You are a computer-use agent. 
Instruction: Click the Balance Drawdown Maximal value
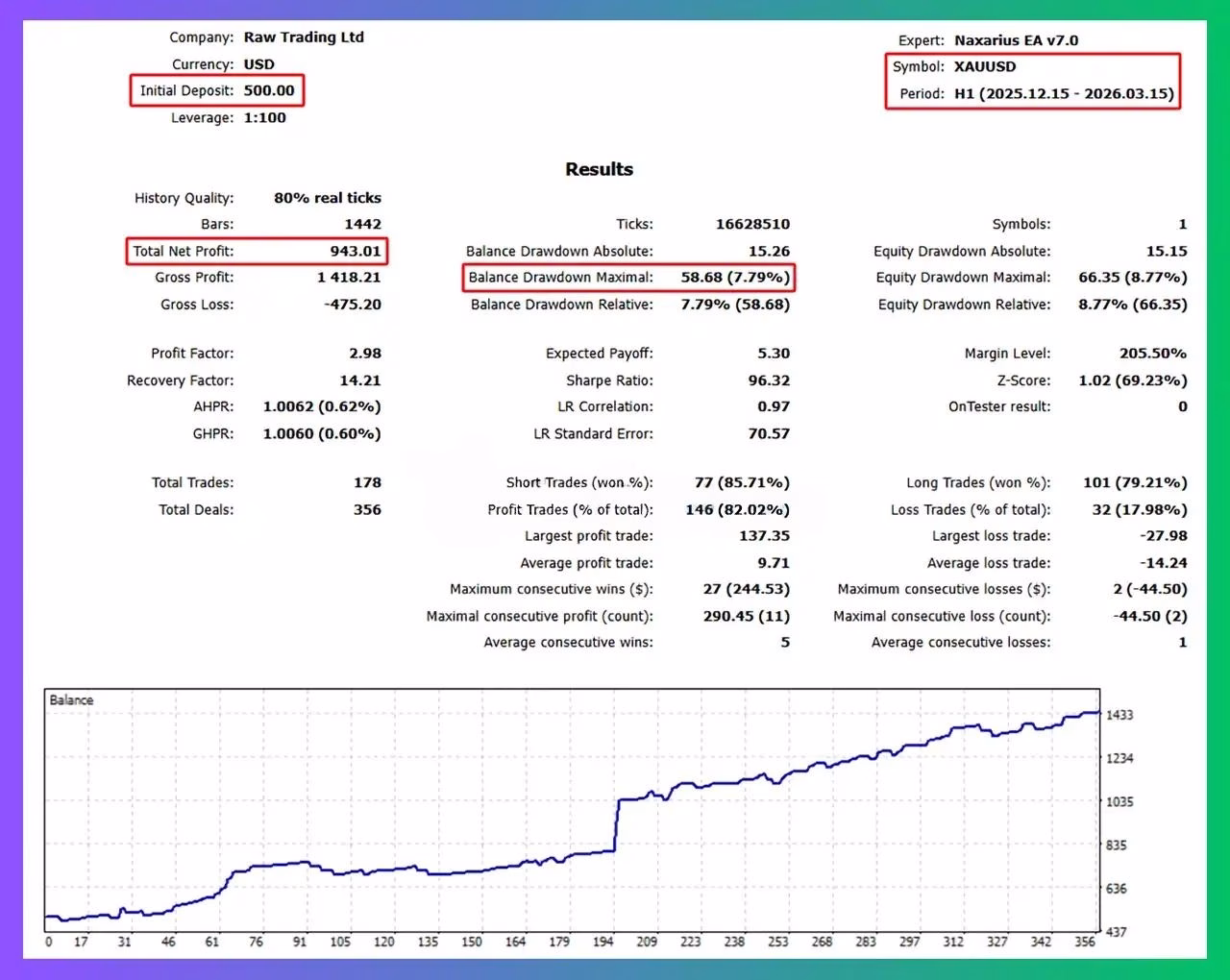tap(735, 278)
